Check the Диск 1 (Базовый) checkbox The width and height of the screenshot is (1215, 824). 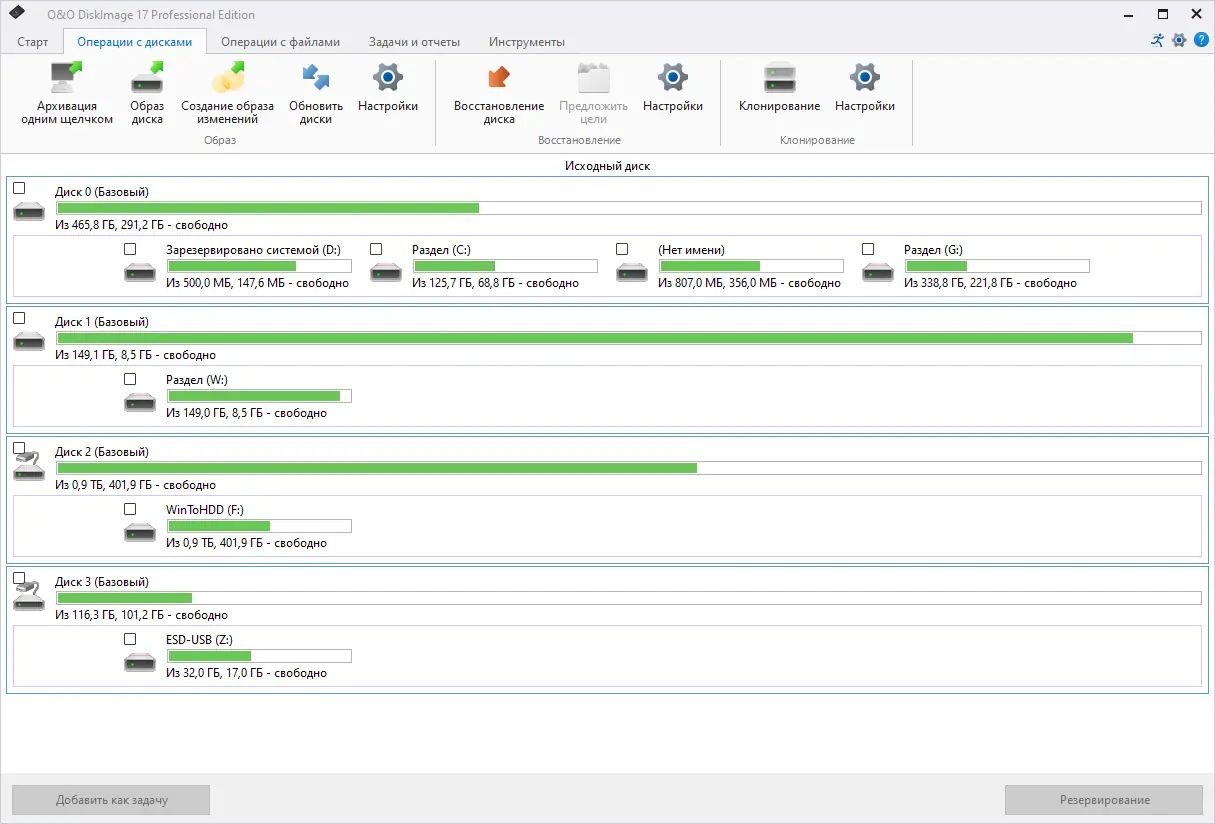tap(19, 318)
